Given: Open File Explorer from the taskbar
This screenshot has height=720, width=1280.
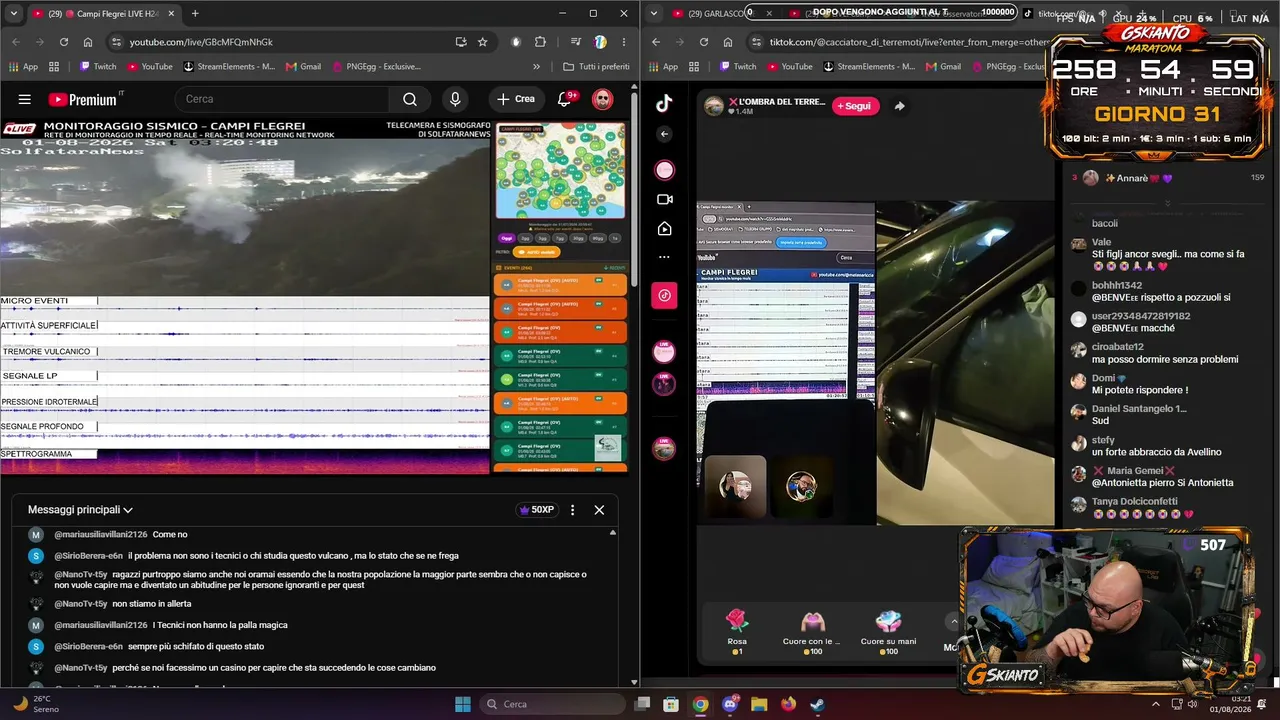Looking at the screenshot, I should pos(759,704).
